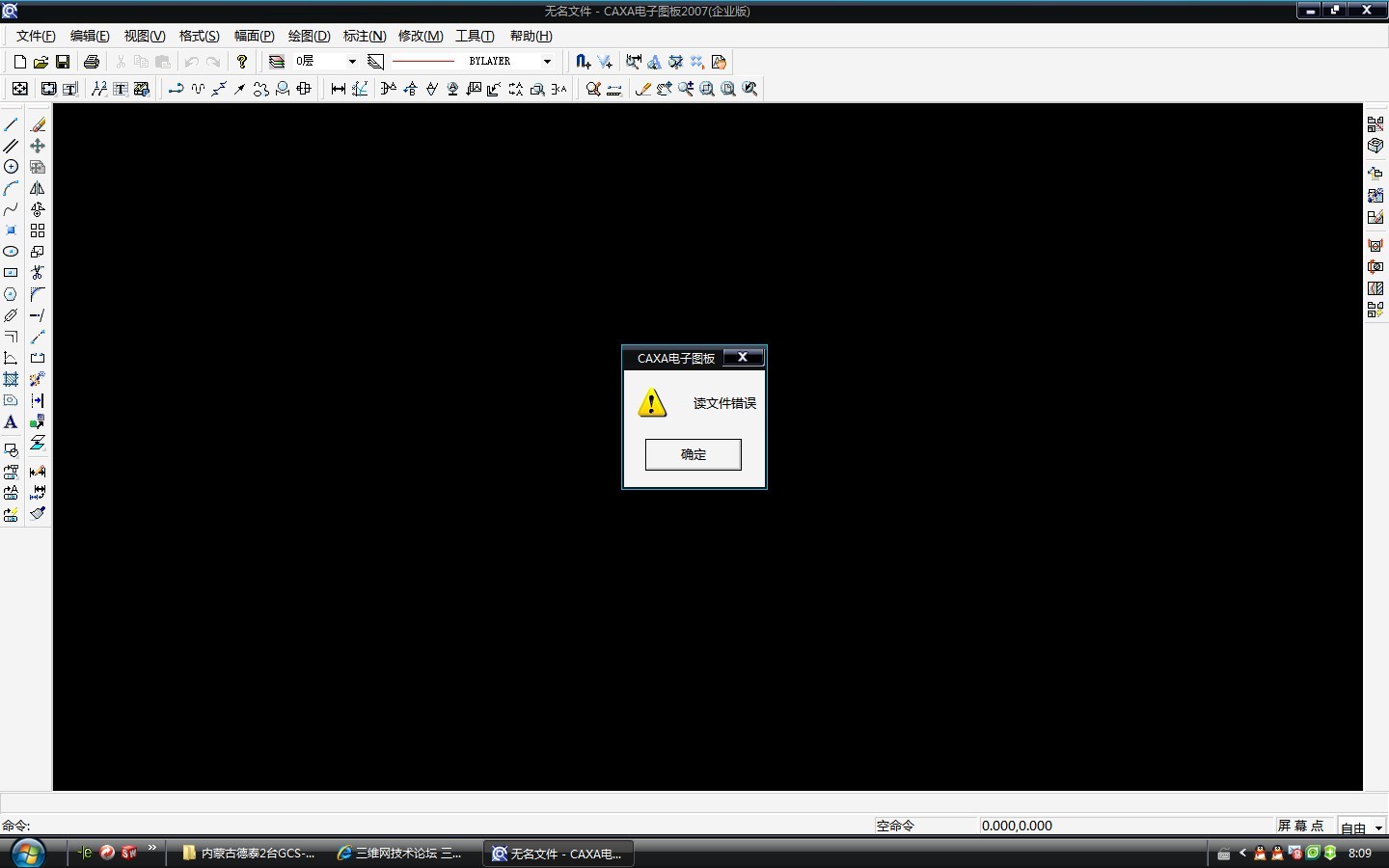This screenshot has height=868, width=1389.
Task: Select the Hatch pattern tool
Action: point(12,380)
